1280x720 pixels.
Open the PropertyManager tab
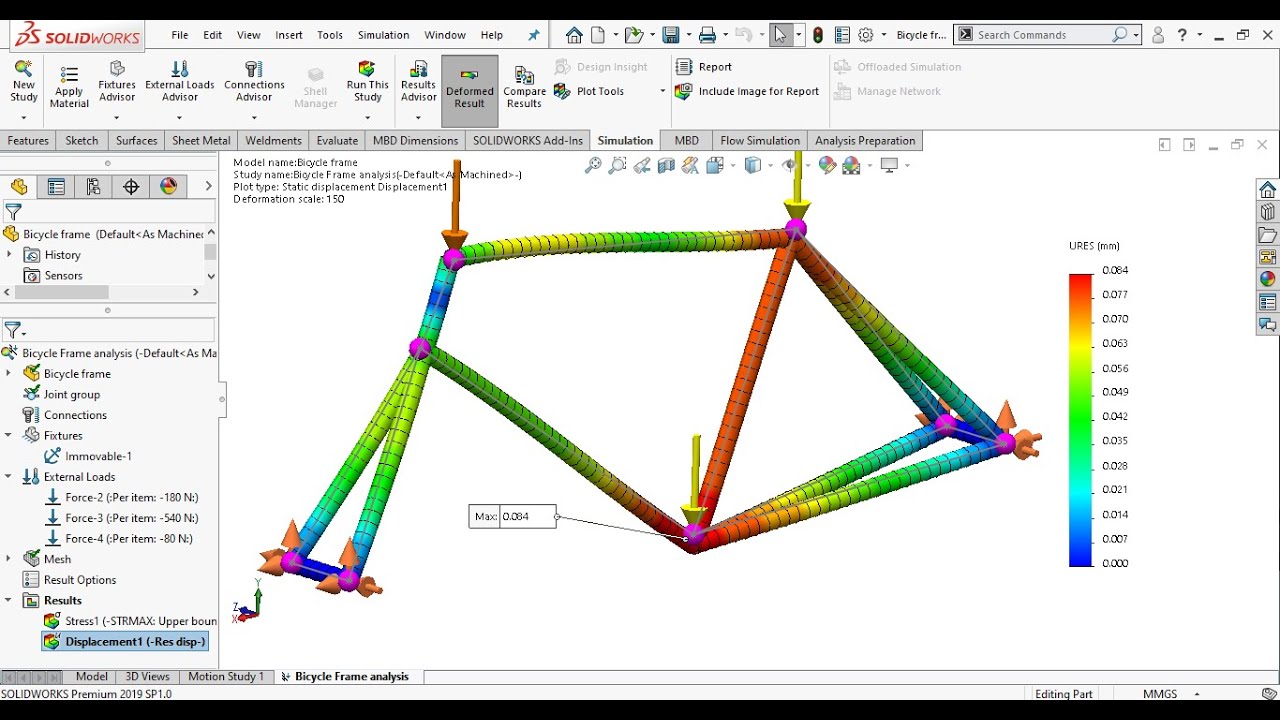[x=56, y=186]
